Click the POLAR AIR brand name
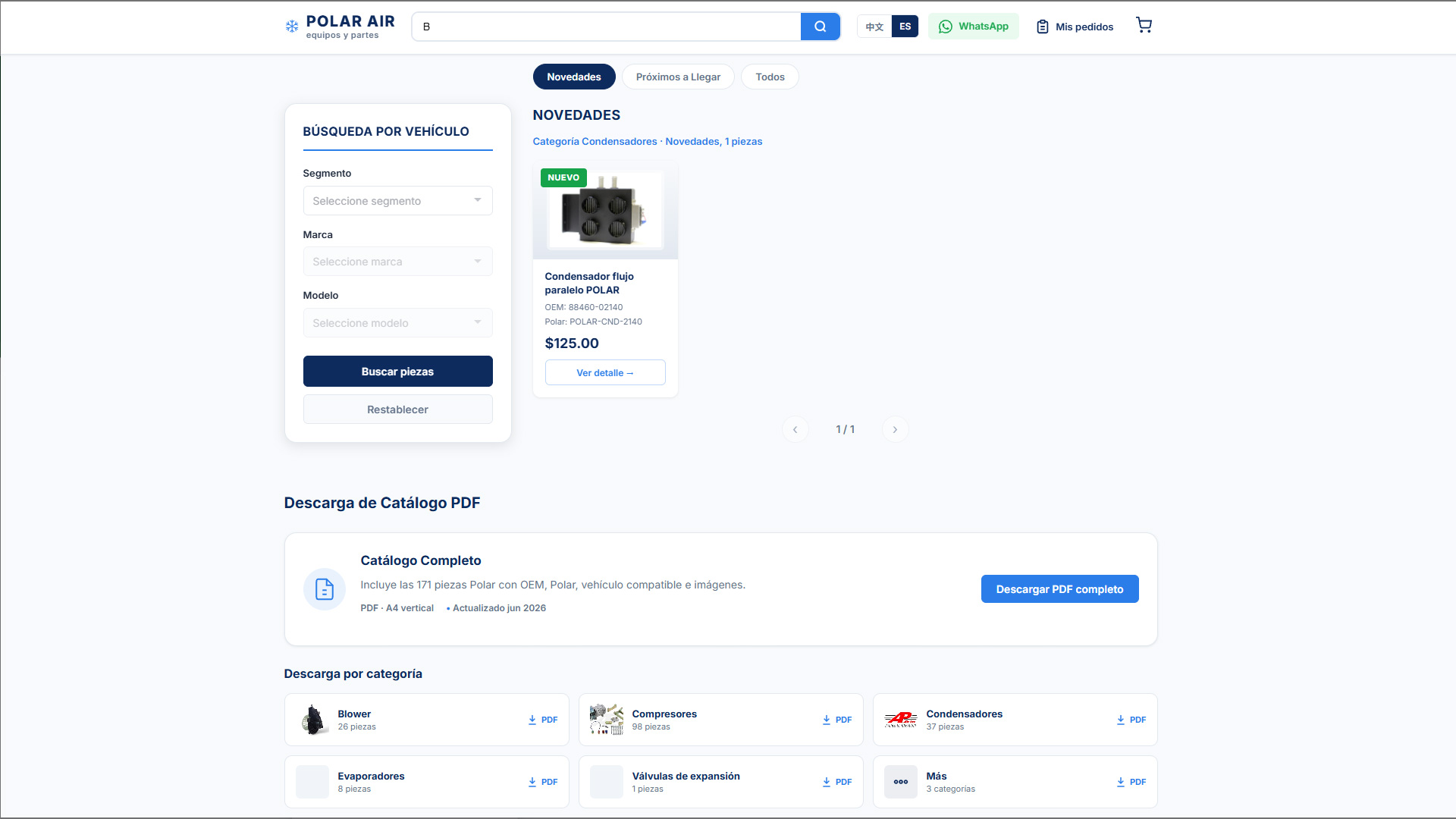1456x819 pixels. [350, 21]
